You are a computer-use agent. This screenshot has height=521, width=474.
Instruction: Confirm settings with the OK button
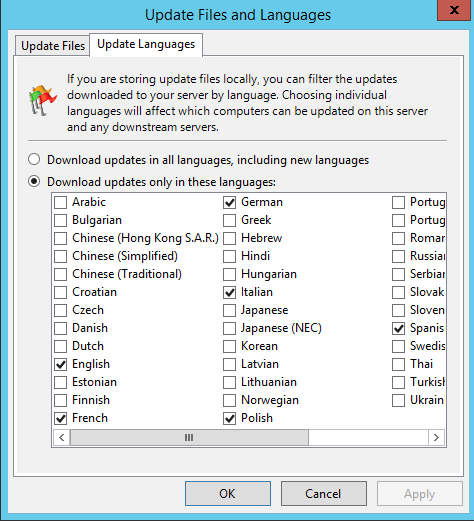click(228, 493)
